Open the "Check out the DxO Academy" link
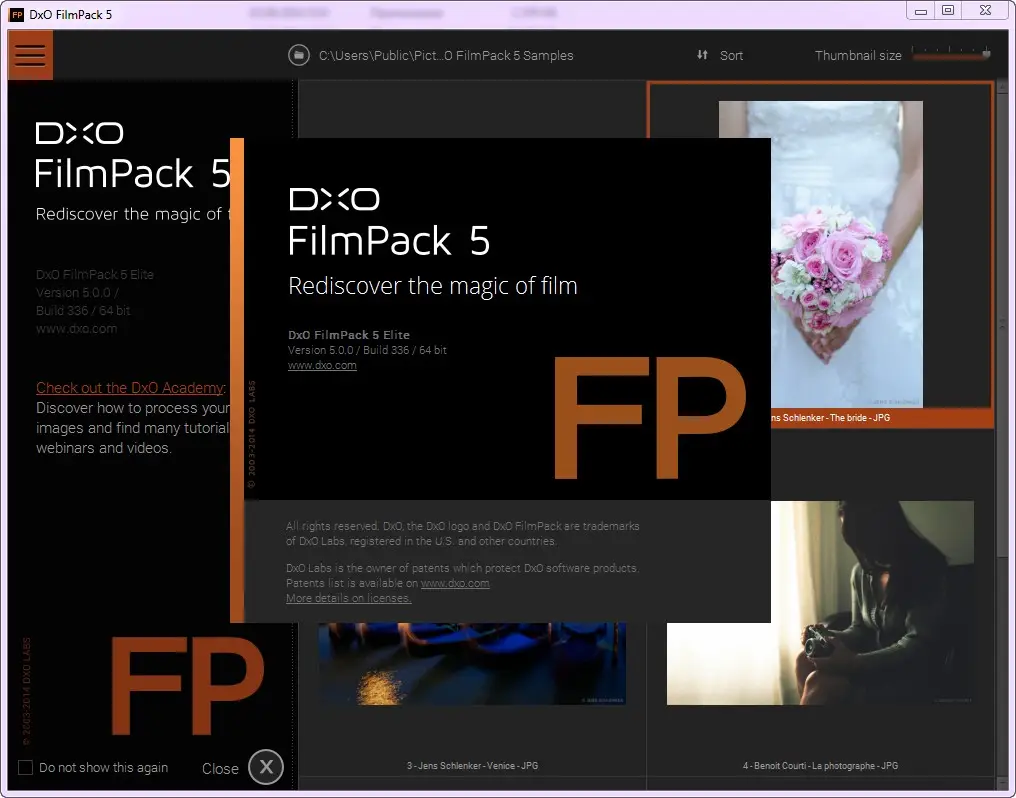The height and width of the screenshot is (798, 1016). pyautogui.click(x=129, y=387)
